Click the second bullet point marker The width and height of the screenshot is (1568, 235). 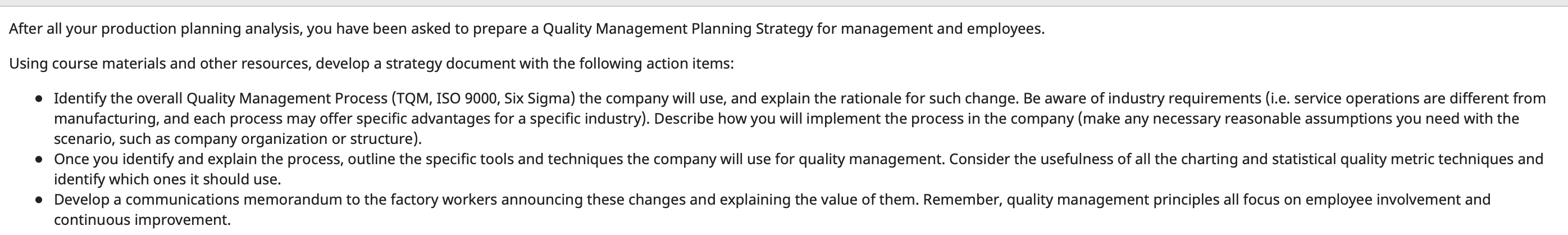coord(39,160)
